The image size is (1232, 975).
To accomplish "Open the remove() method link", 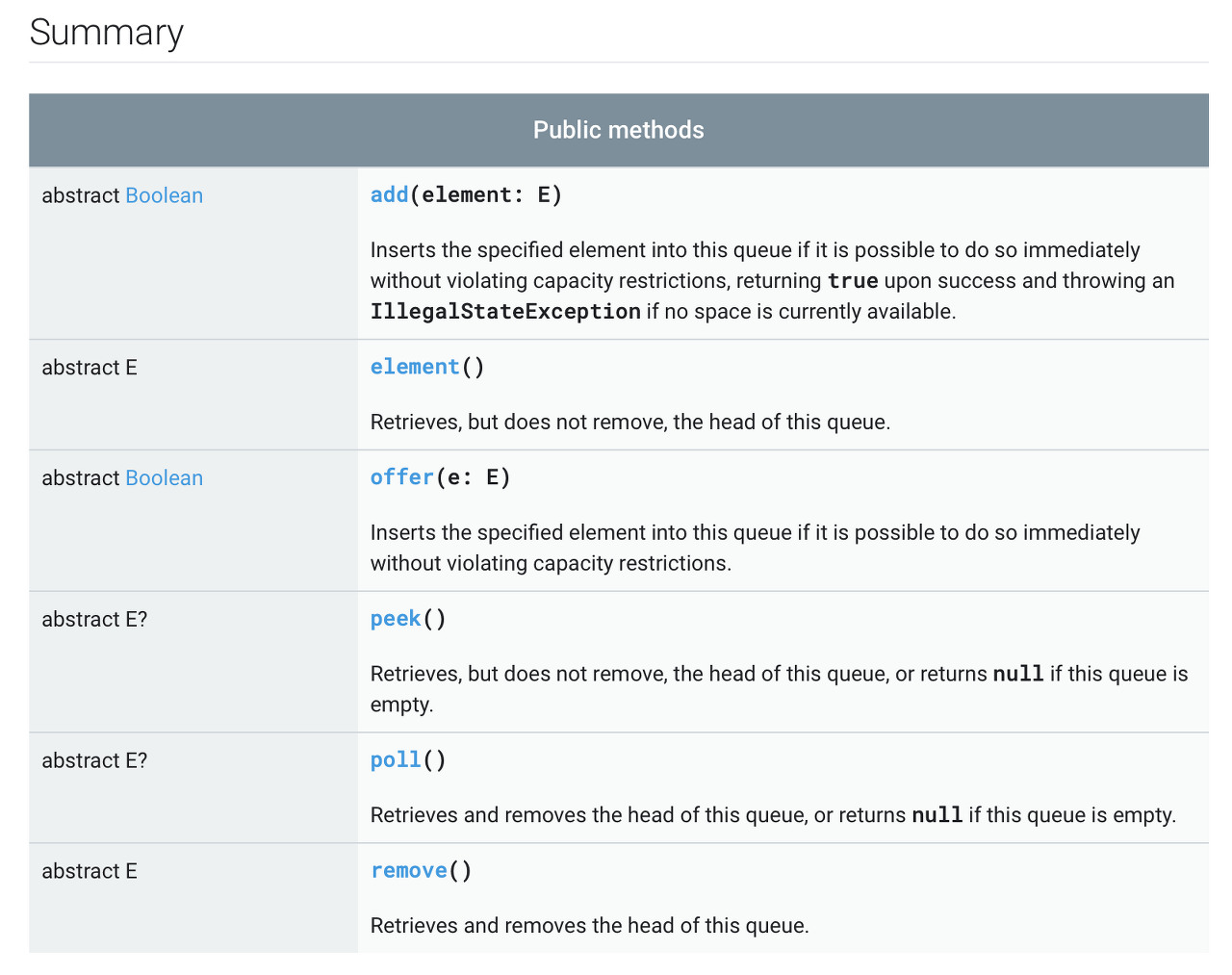I will pyautogui.click(x=409, y=871).
